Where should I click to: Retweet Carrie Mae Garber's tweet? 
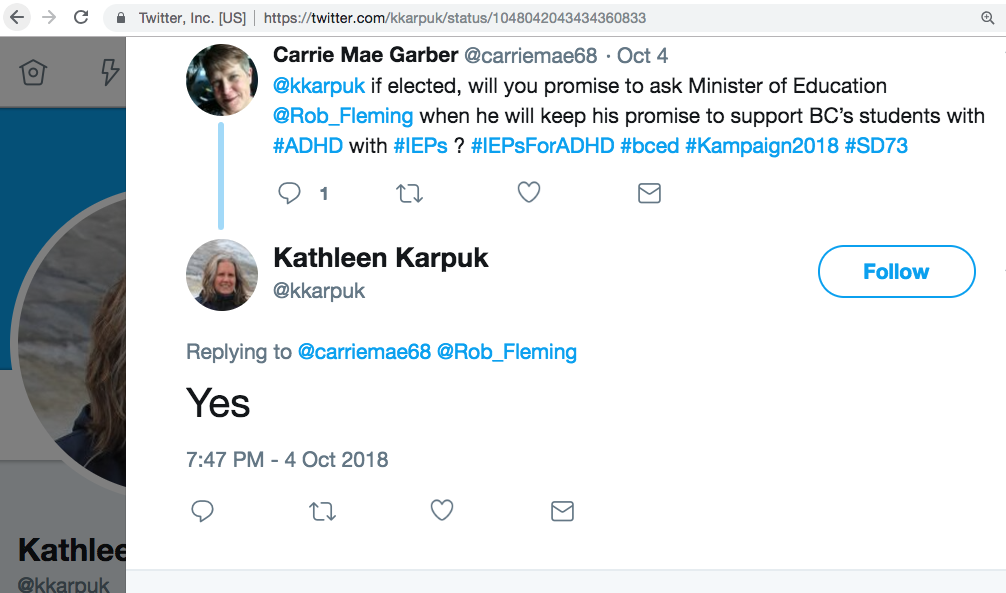pos(410,194)
